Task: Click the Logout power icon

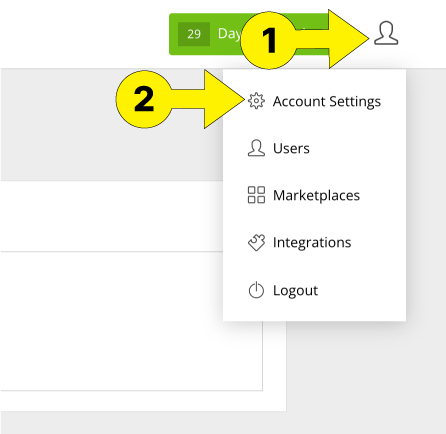Action: point(256,290)
